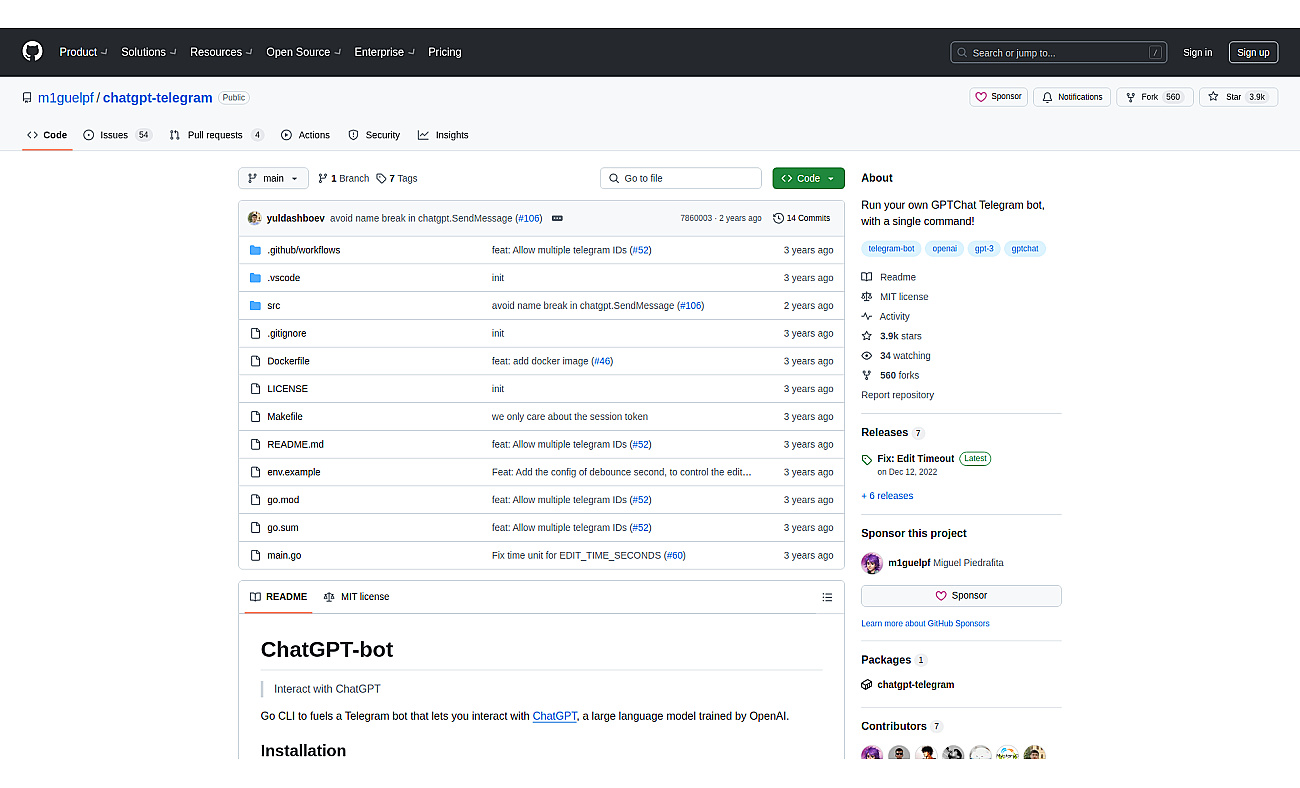This screenshot has width=1300, height=788.
Task: Open the .github/workflows folder
Action: pyautogui.click(x=303, y=250)
